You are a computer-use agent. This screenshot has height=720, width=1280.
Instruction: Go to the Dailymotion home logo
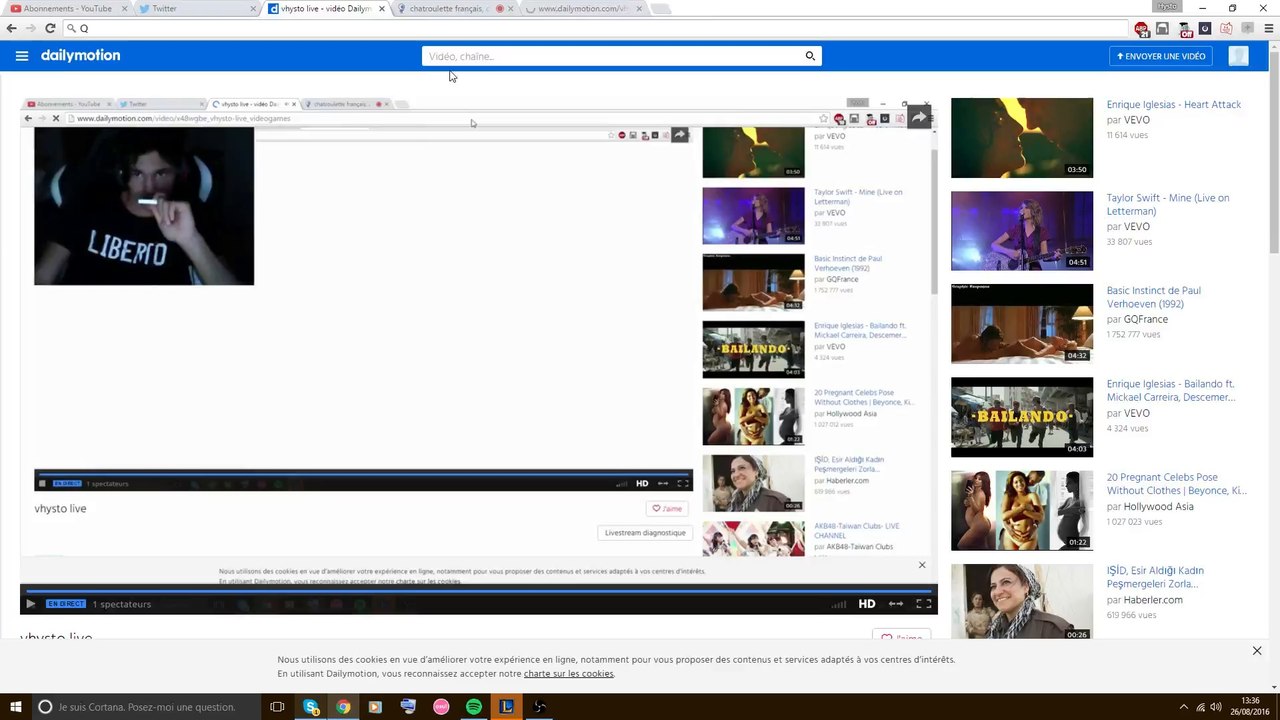[x=81, y=56]
